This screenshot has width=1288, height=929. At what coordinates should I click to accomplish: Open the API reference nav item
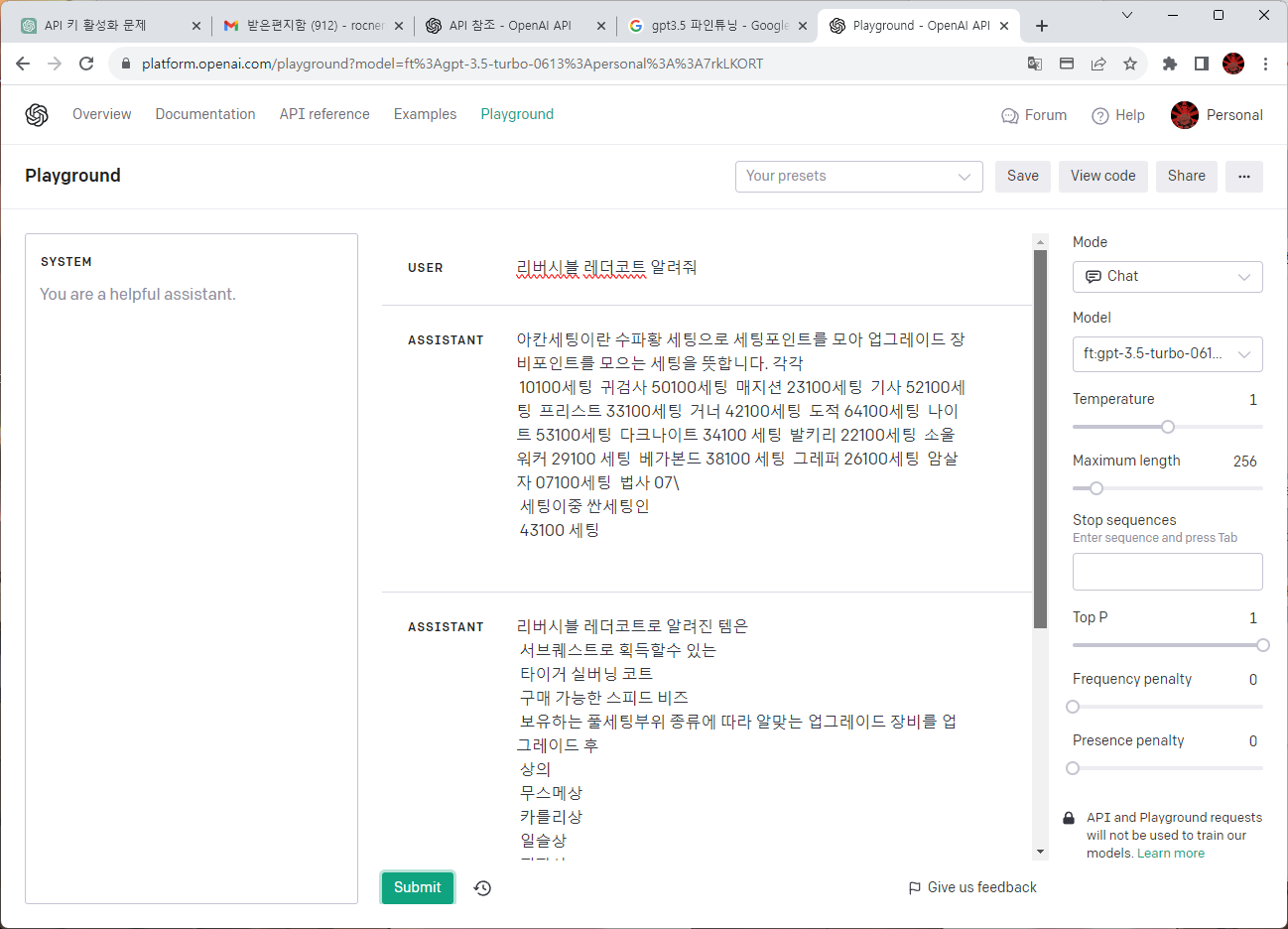[324, 114]
